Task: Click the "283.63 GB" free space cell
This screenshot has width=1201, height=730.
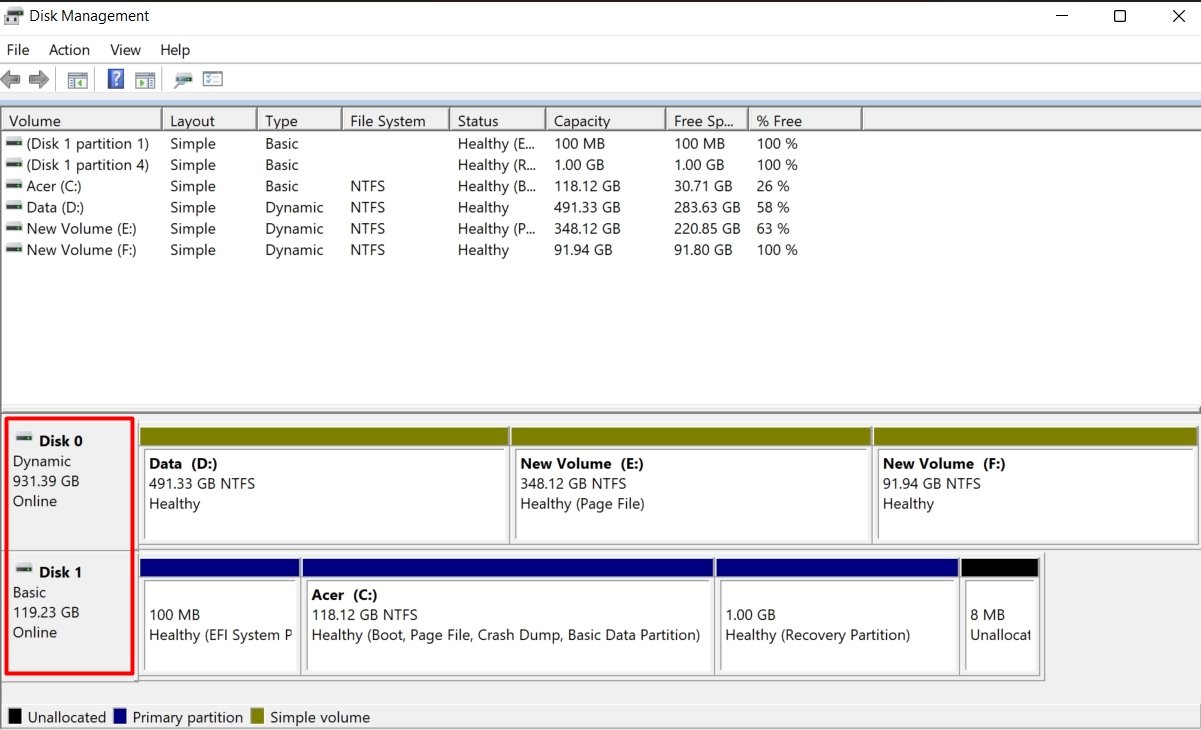Action: click(707, 207)
